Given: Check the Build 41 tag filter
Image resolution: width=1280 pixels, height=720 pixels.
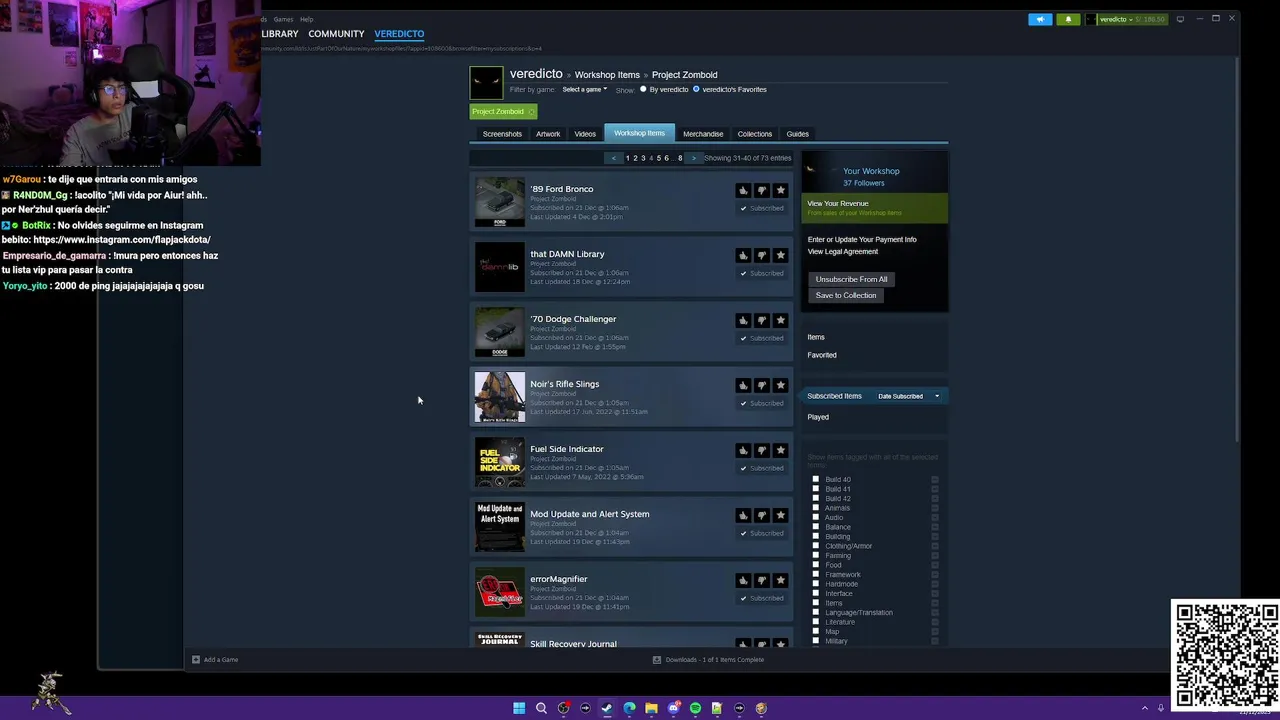Looking at the screenshot, I should coord(815,489).
